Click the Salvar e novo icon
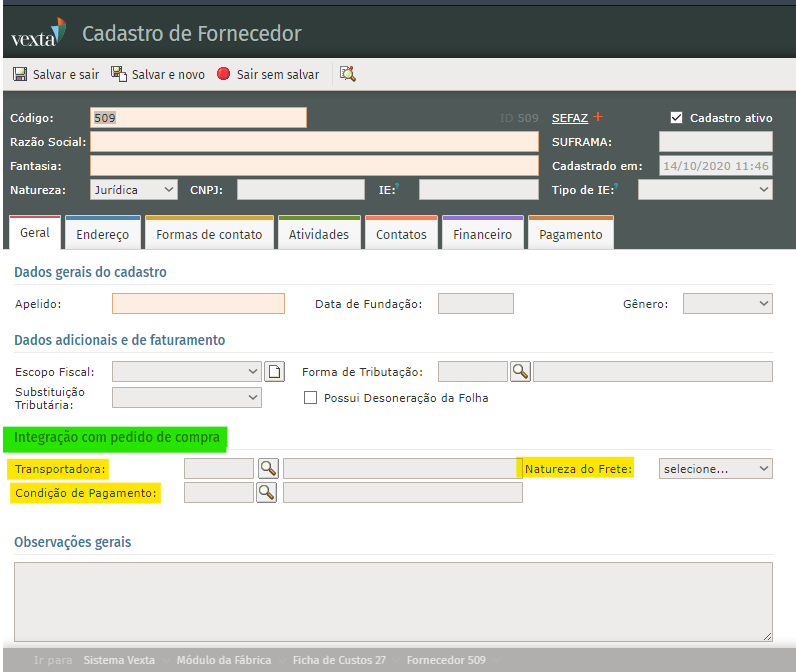This screenshot has width=796, height=672. point(118,74)
